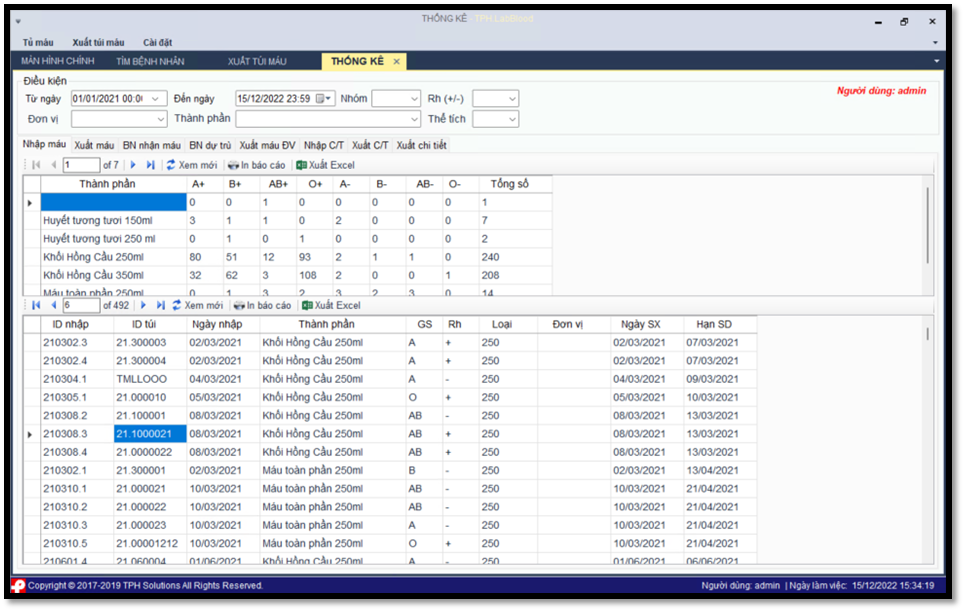Jump to last record of 492

160,305
